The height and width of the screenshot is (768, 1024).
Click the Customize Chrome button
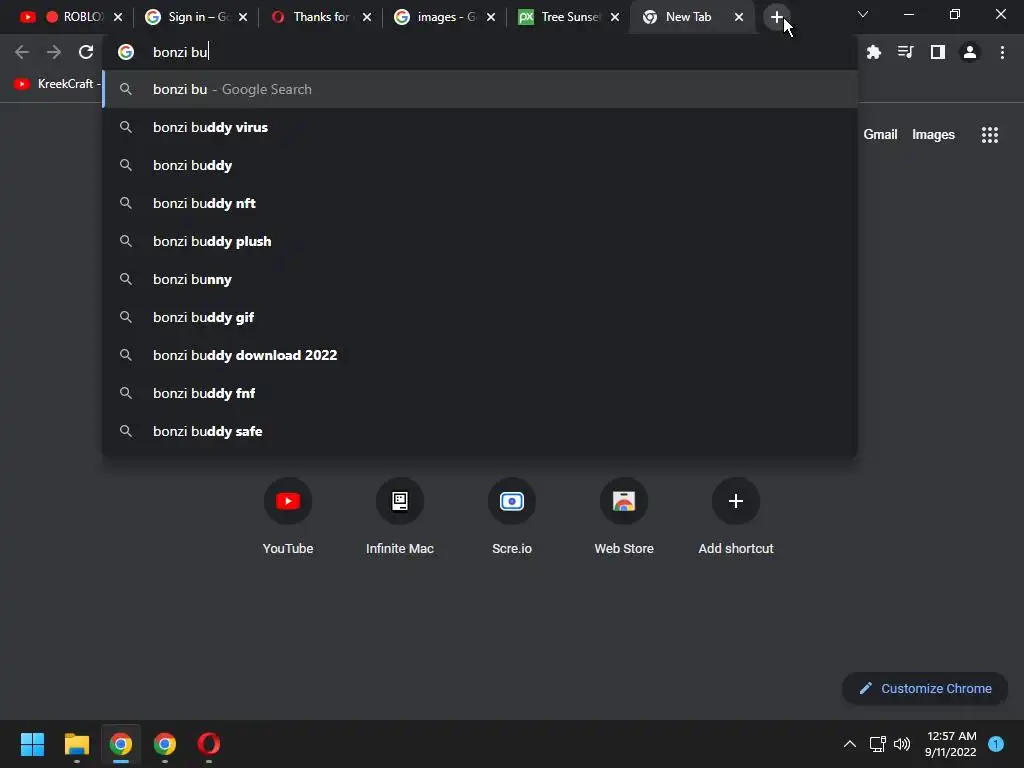[x=925, y=688]
